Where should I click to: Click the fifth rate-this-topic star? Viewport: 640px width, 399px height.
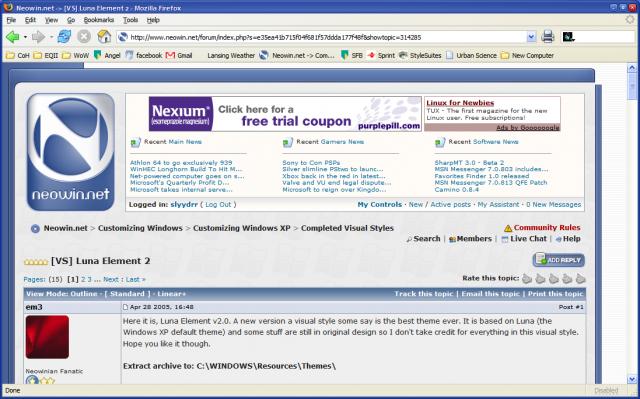(x=580, y=279)
